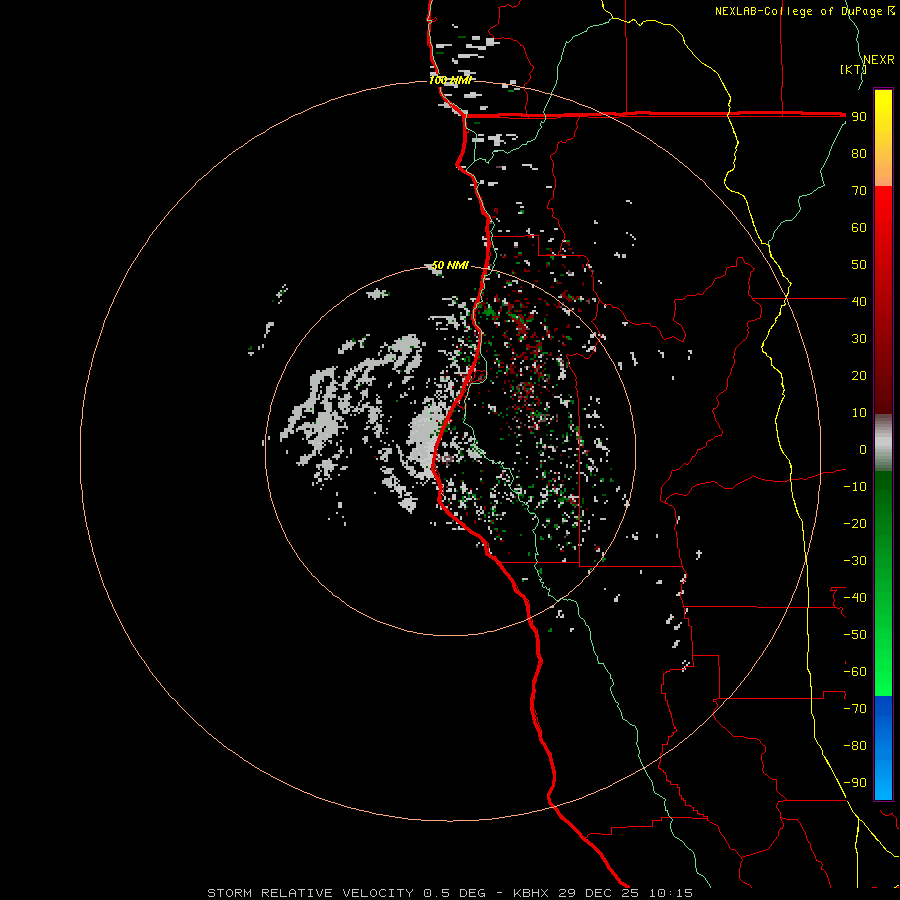Click the -80 value on the velocity scale
This screenshot has height=900, width=900.
pyautogui.click(x=855, y=746)
